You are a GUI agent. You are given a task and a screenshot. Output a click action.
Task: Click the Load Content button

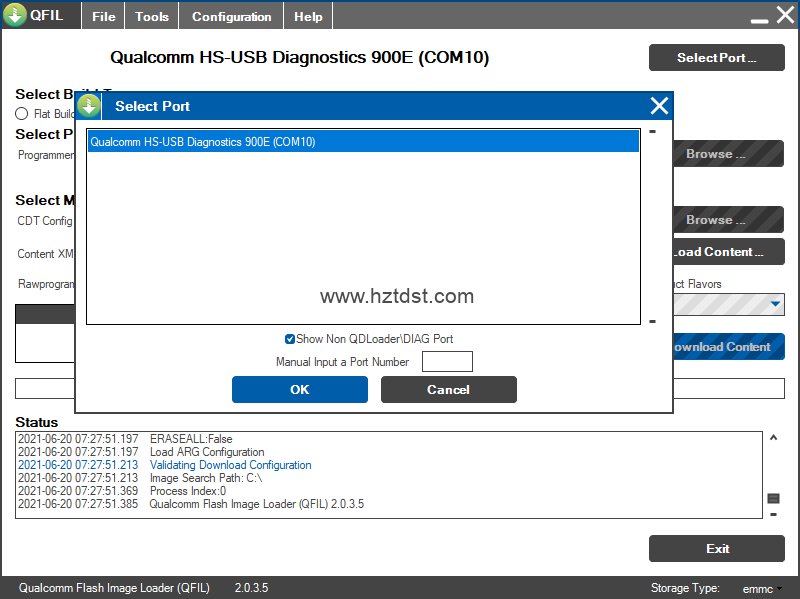pos(728,252)
